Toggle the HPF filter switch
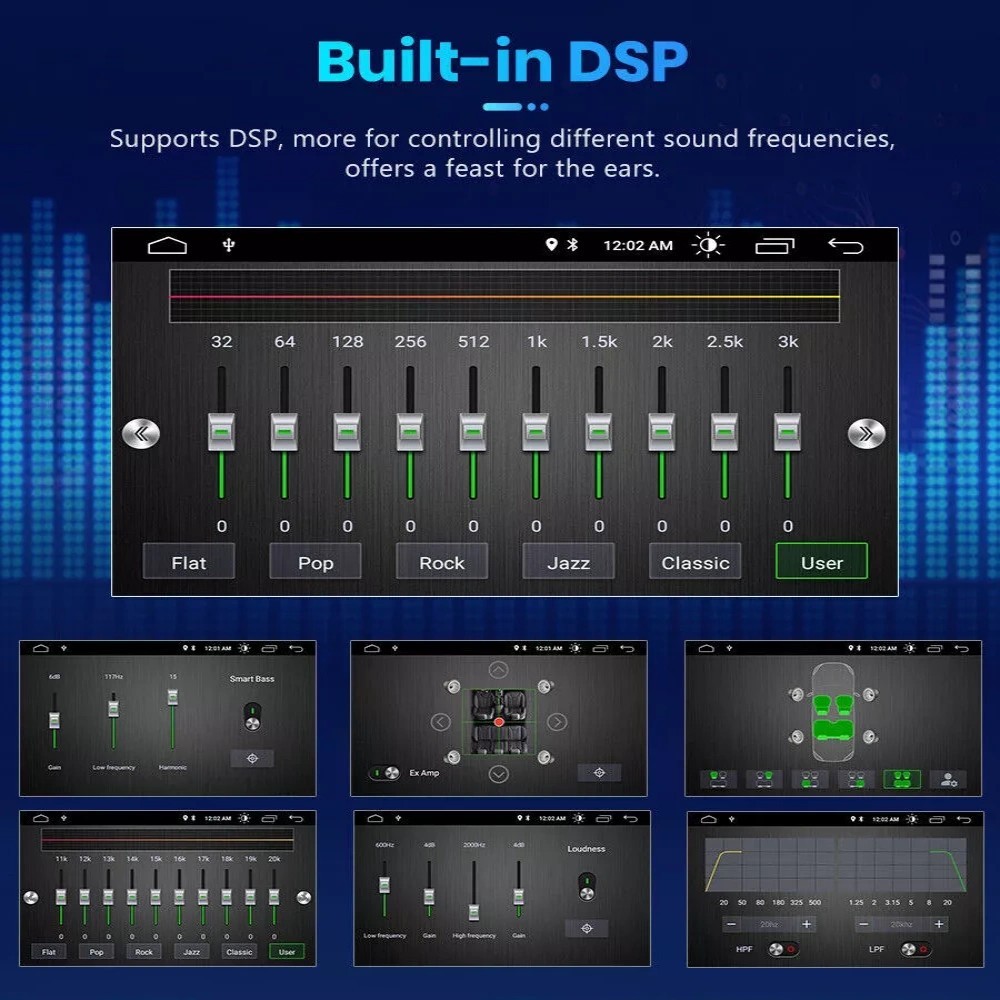This screenshot has height=1000, width=1000. [783, 949]
